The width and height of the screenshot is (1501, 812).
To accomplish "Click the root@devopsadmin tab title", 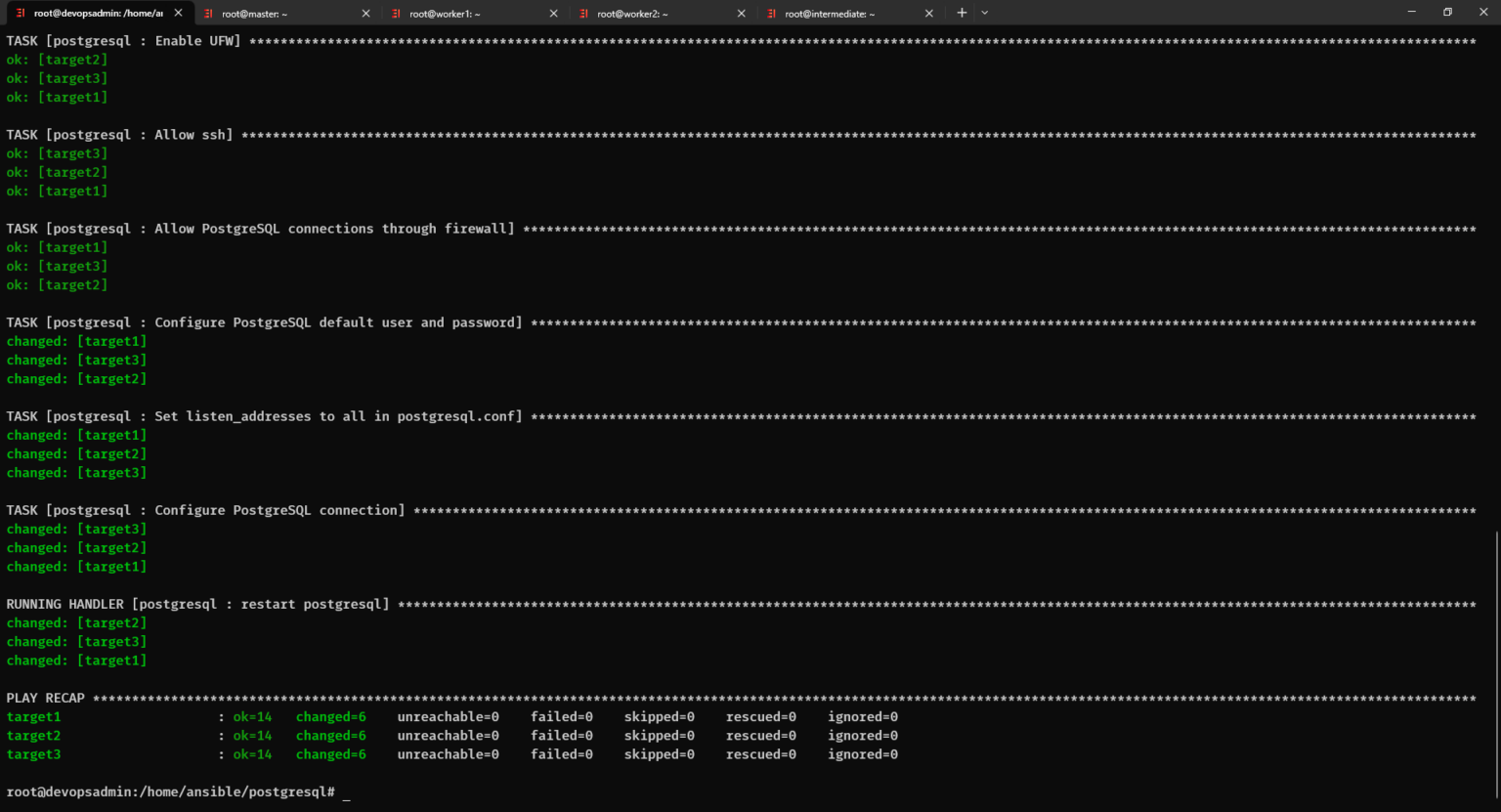I will coord(98,14).
